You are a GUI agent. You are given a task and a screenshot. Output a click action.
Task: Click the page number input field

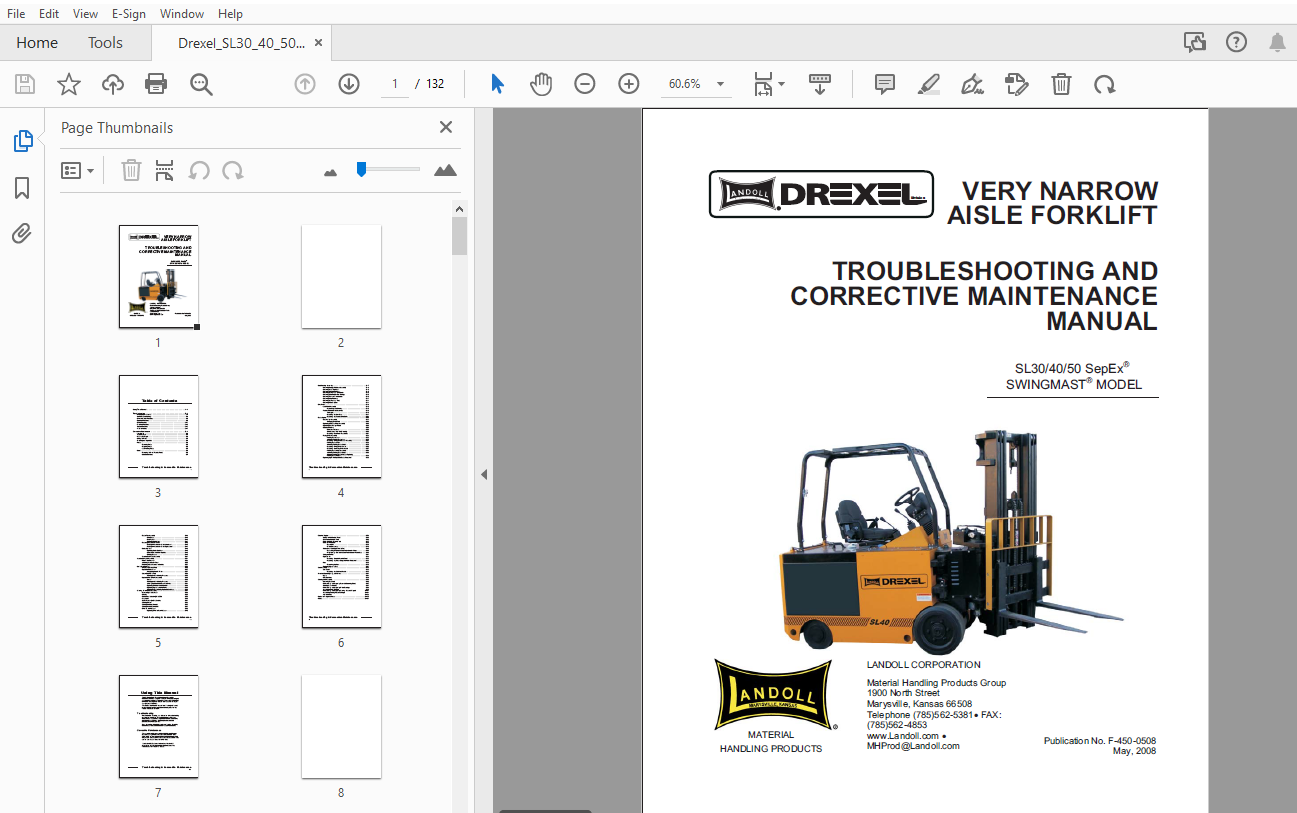click(395, 84)
